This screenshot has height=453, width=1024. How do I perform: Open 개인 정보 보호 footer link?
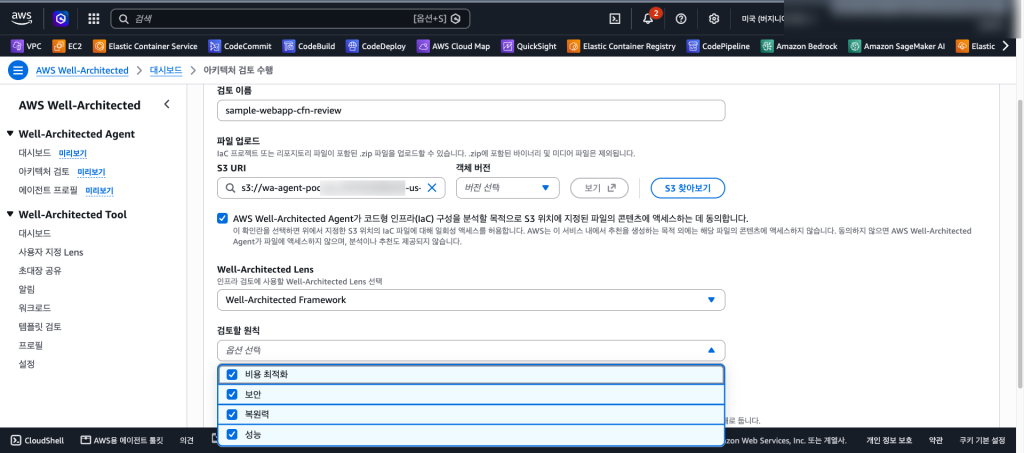click(x=888, y=440)
